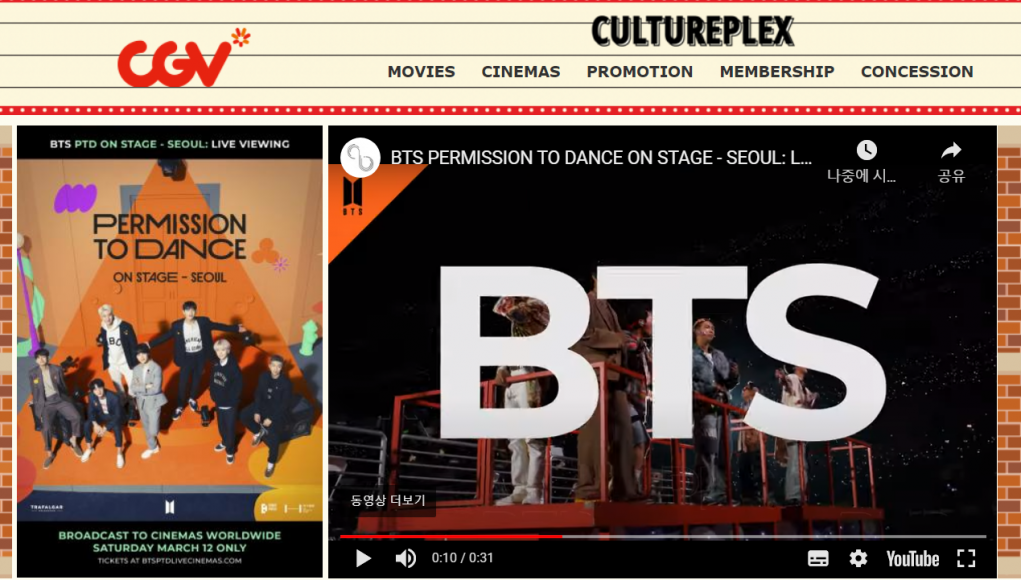Click the channel avatar icon in video
This screenshot has height=580, width=1021.
point(360,158)
